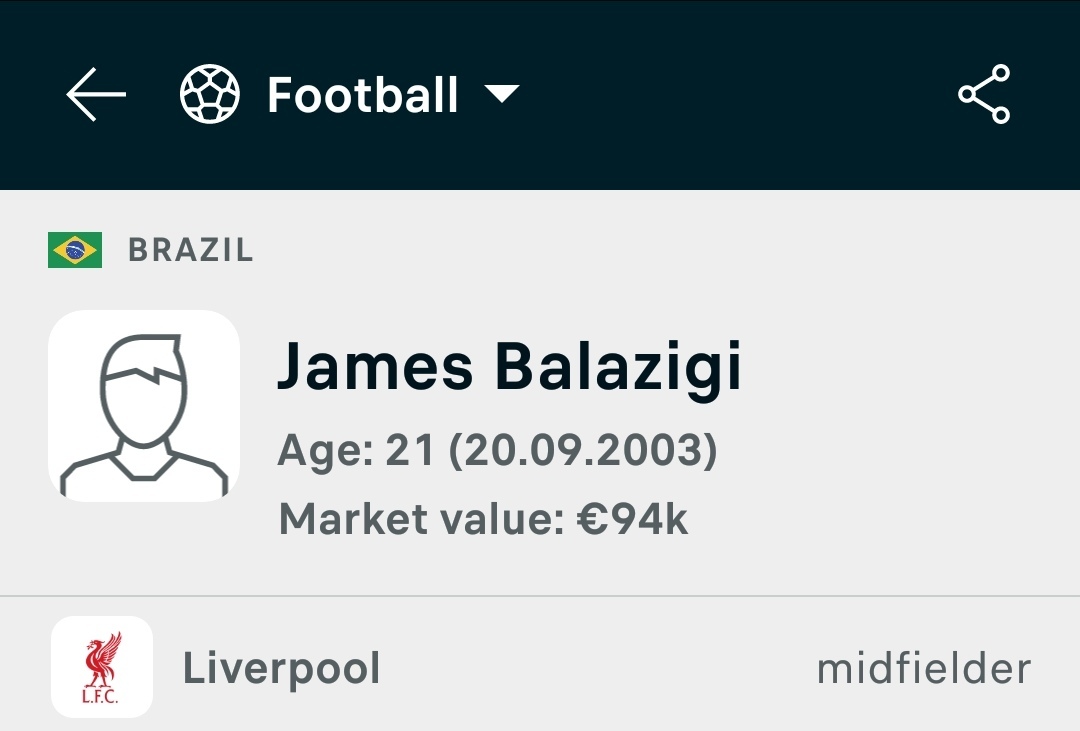Image resolution: width=1080 pixels, height=731 pixels.
Task: Tap the football sport icon
Action: pos(209,94)
